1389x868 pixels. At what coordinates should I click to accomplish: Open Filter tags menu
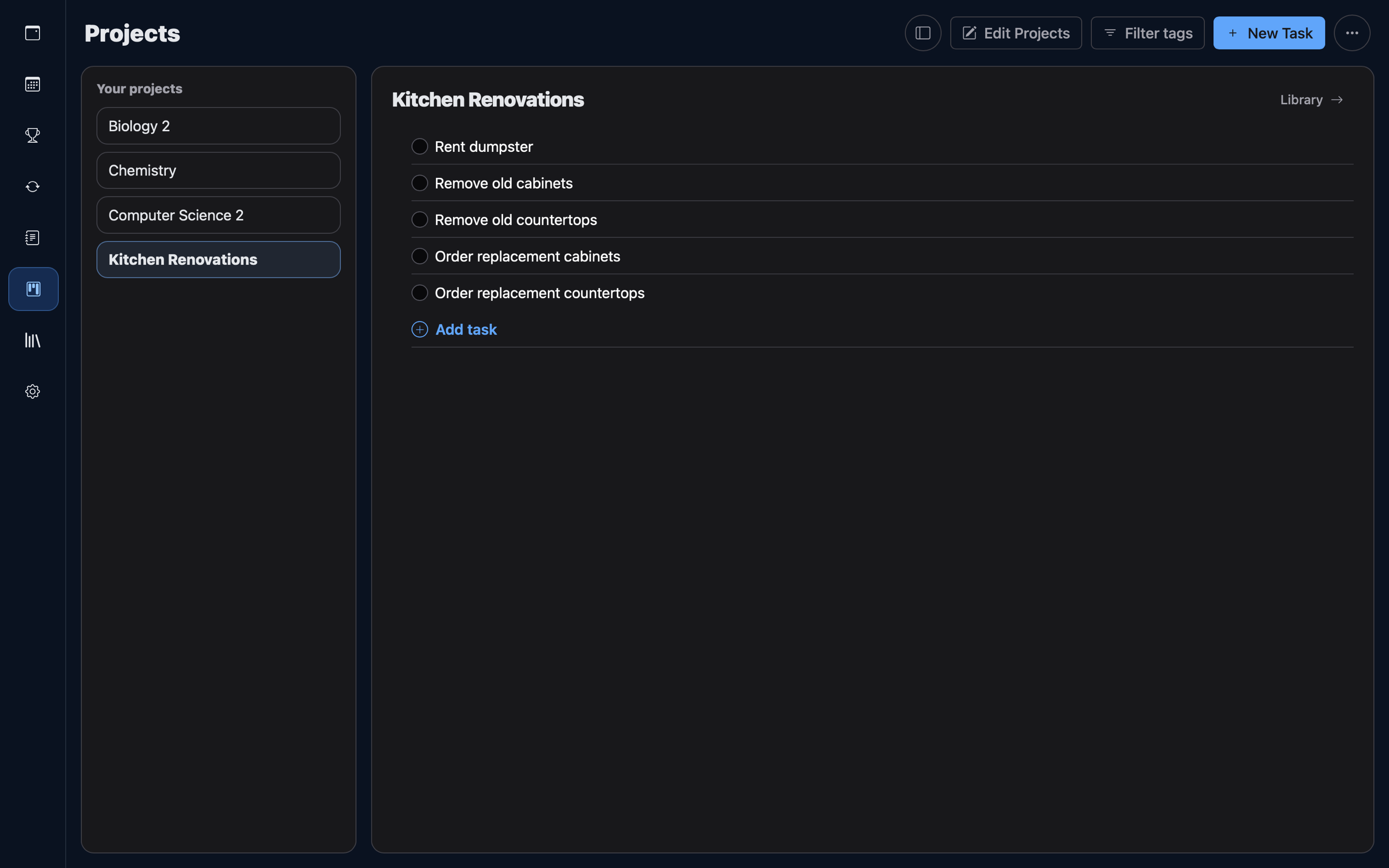(x=1147, y=33)
